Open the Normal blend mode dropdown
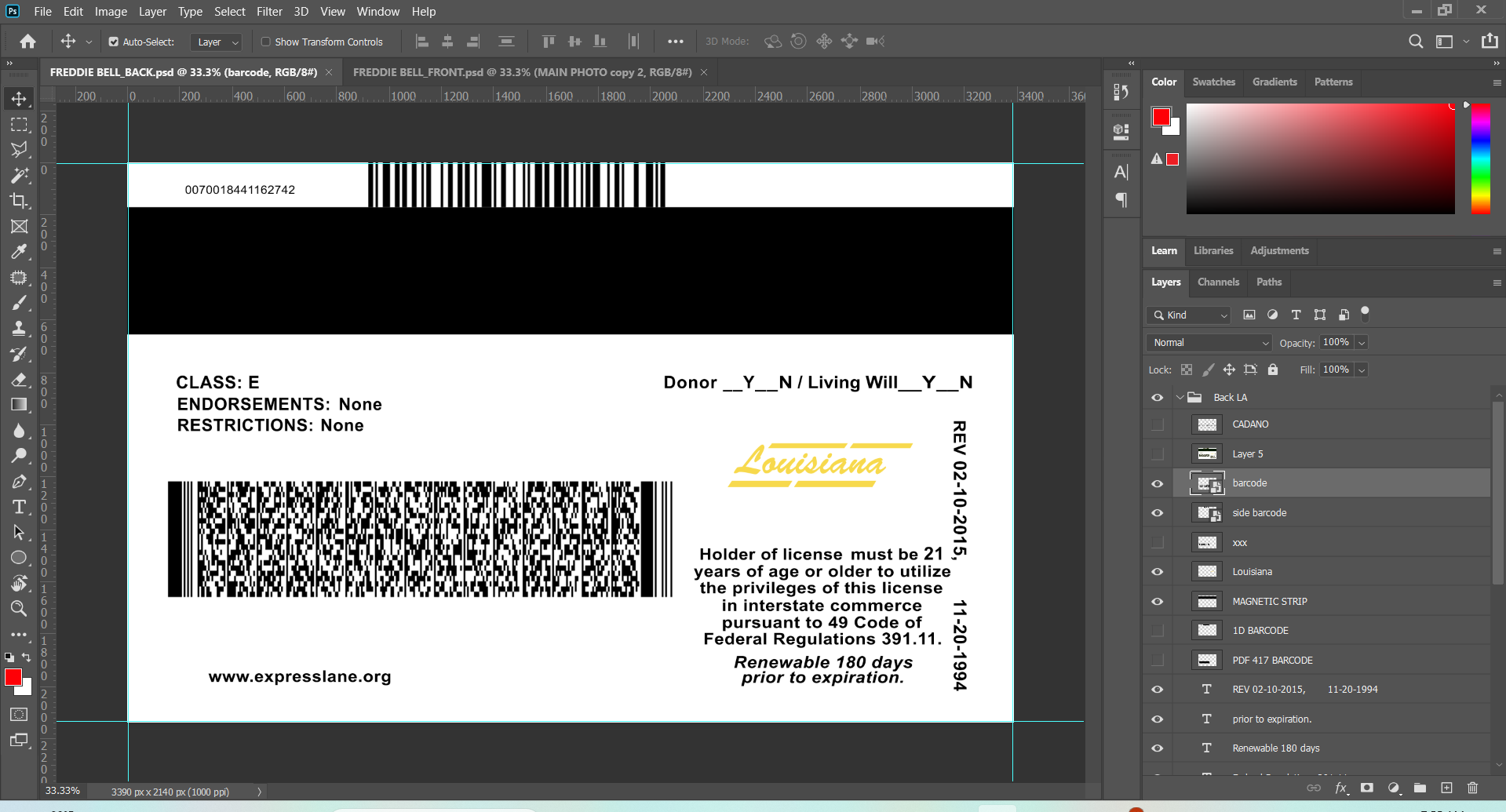Image resolution: width=1506 pixels, height=812 pixels. 1209,343
